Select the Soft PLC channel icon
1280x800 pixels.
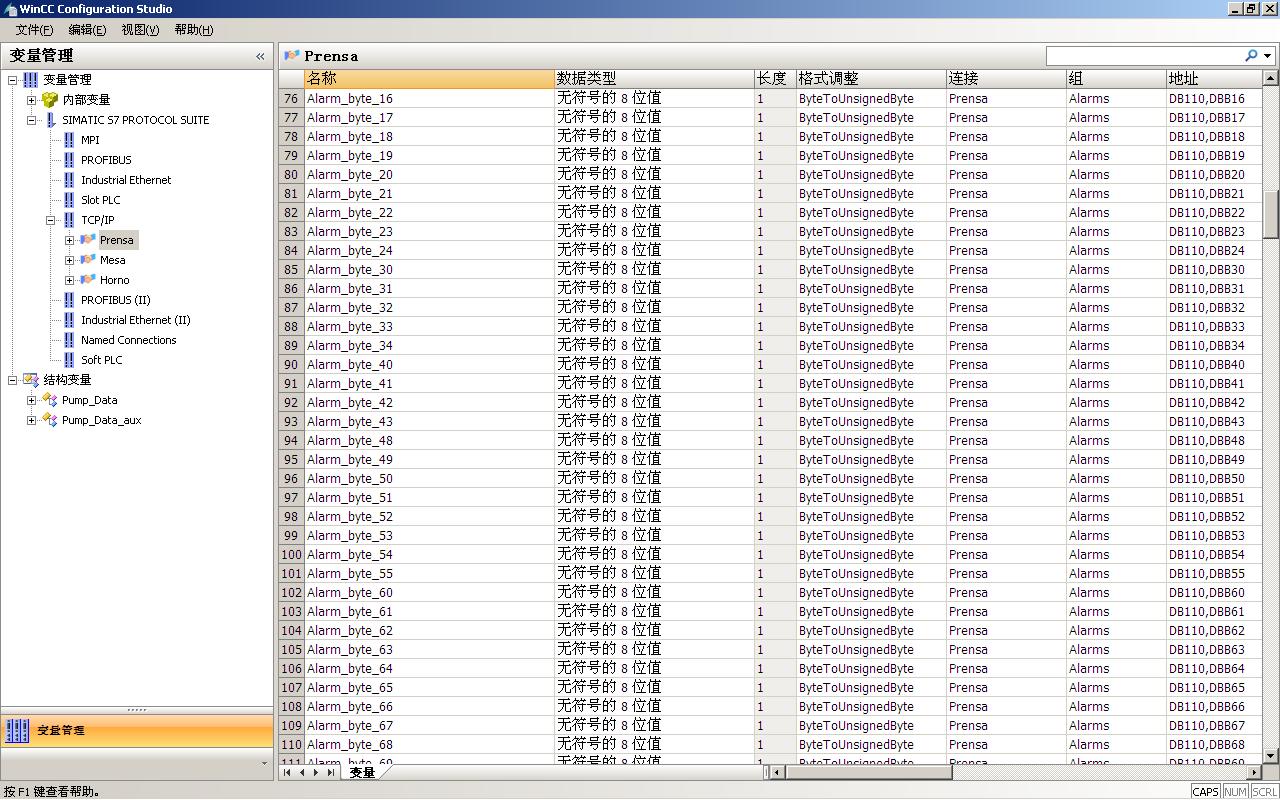(69, 360)
